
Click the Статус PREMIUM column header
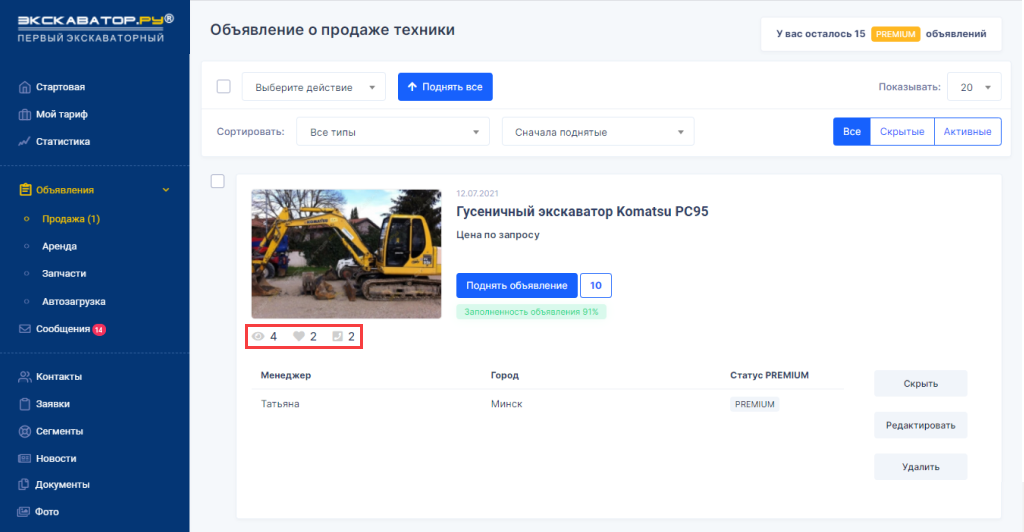coord(769,375)
